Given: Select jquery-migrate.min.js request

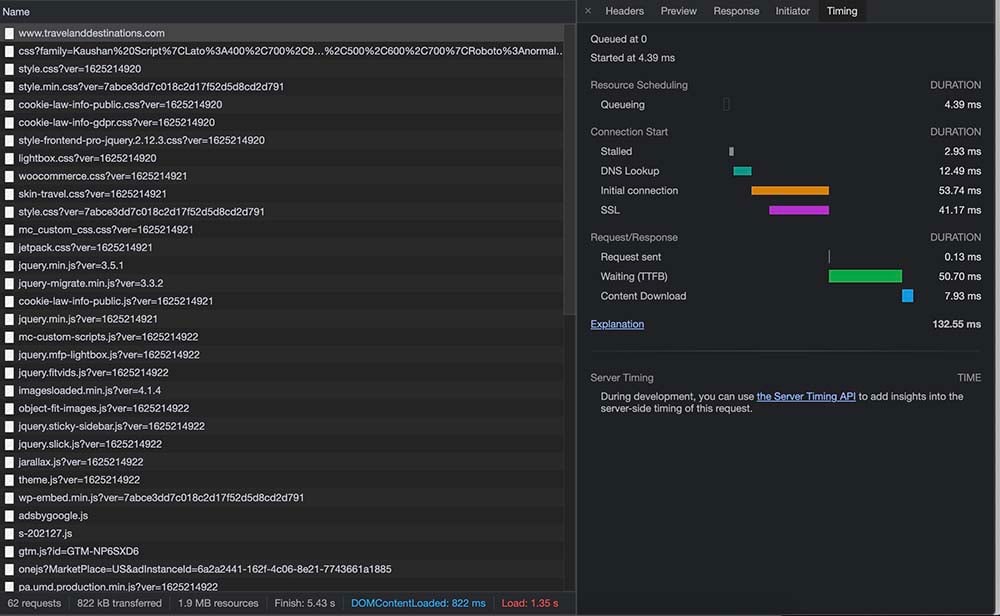Looking at the screenshot, I should point(282,283).
